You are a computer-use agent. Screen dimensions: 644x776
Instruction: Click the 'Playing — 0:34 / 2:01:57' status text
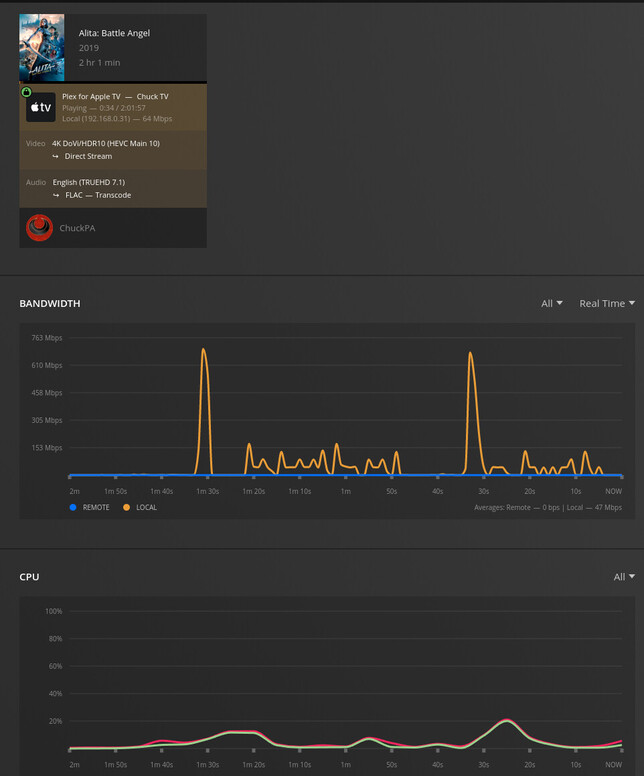click(x=104, y=108)
